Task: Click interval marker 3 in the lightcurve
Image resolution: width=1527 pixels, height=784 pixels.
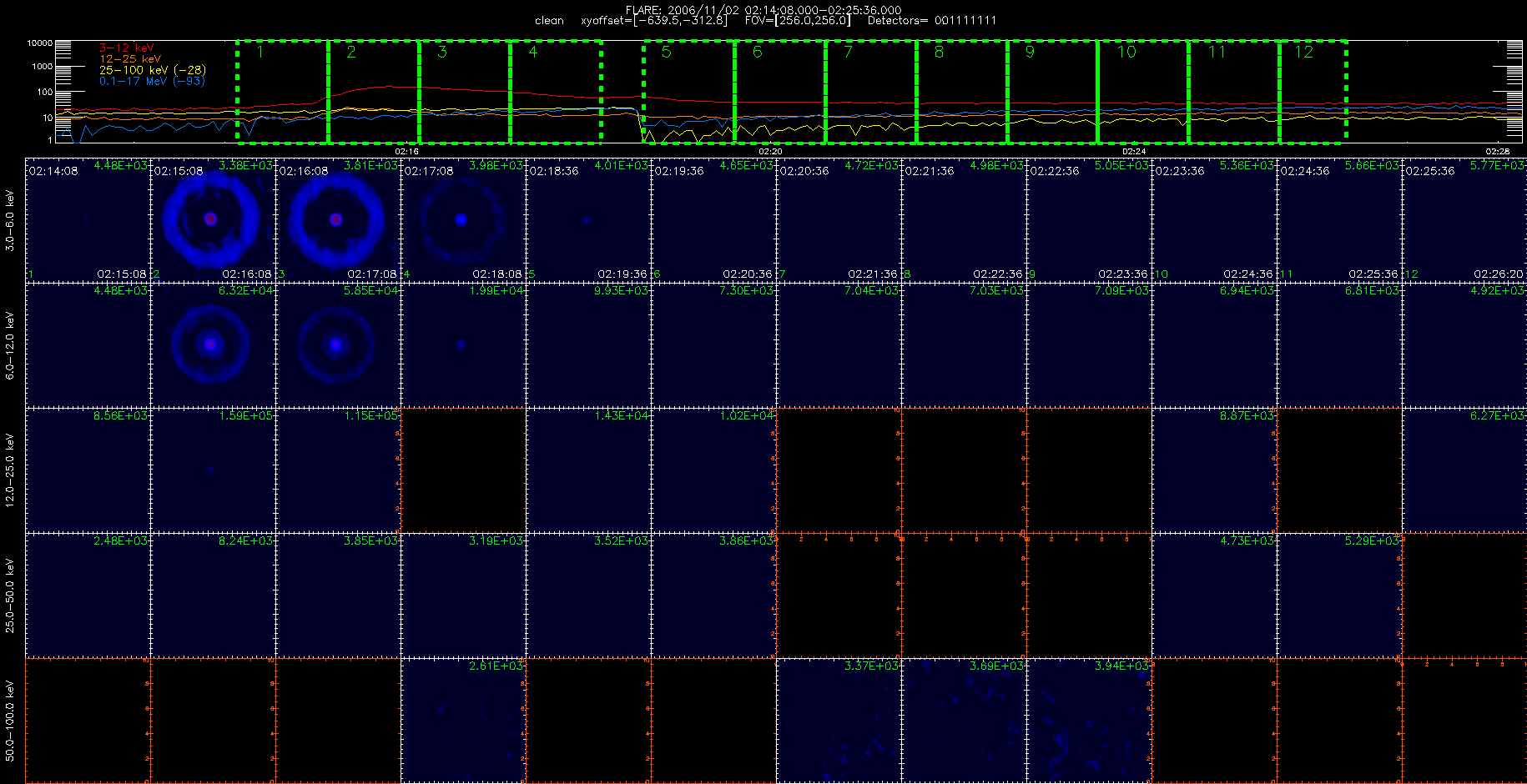Action: pos(442,53)
